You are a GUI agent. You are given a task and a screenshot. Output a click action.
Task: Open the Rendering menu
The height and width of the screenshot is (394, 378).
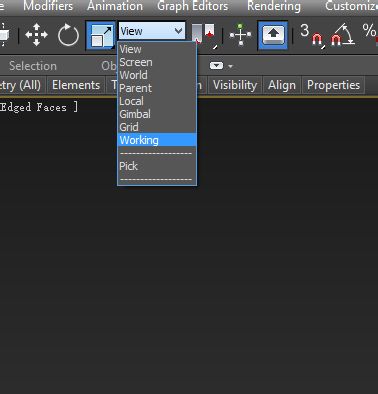tap(274, 6)
